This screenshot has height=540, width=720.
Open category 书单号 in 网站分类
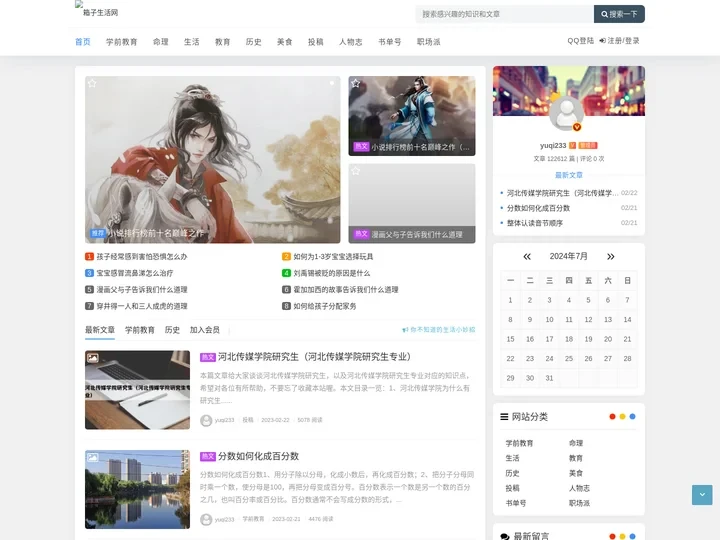[x=516, y=503]
